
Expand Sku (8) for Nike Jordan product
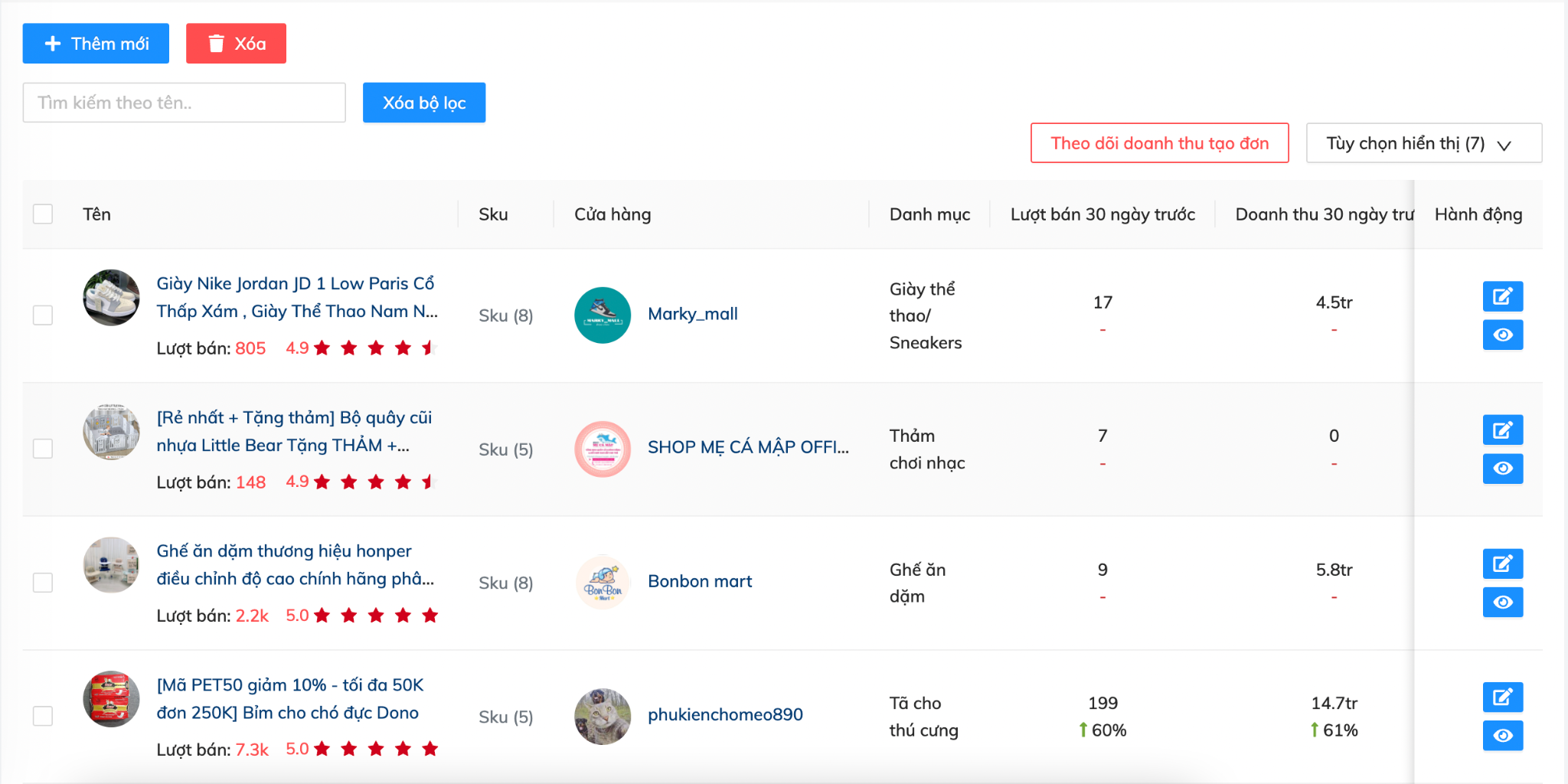tap(505, 315)
